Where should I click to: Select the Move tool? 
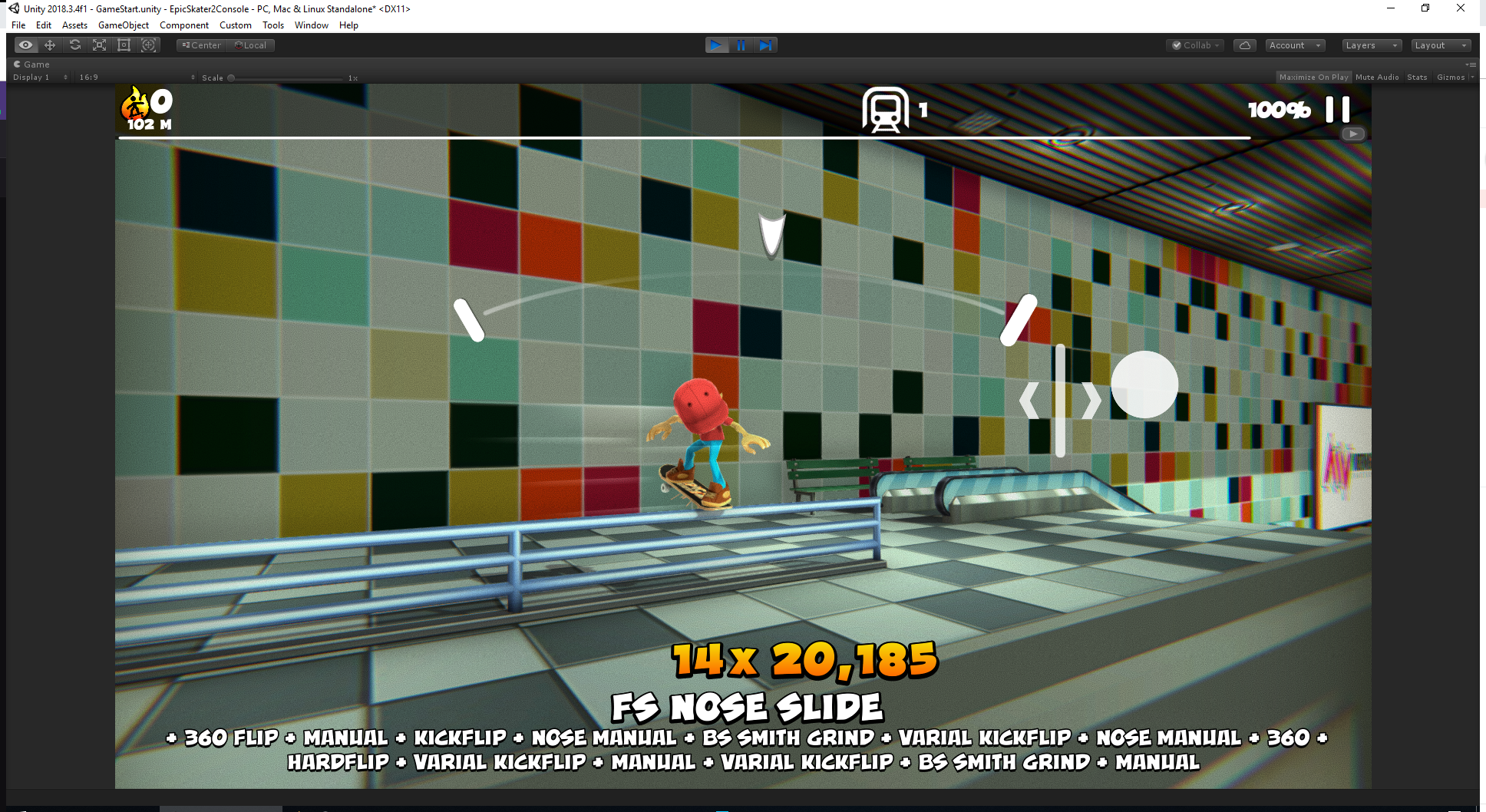[50, 45]
